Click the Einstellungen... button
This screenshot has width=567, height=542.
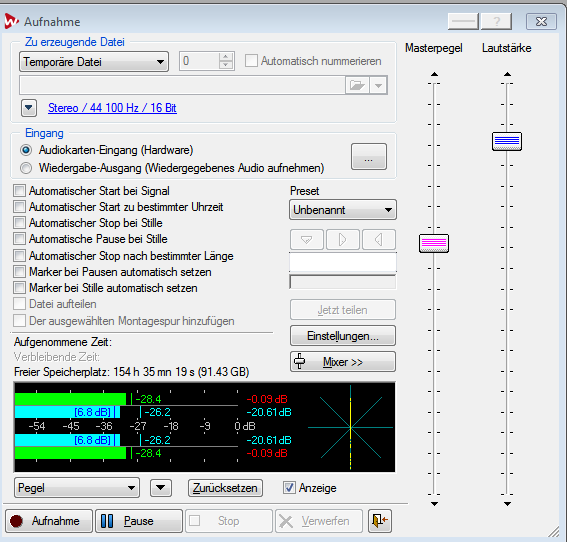342,336
